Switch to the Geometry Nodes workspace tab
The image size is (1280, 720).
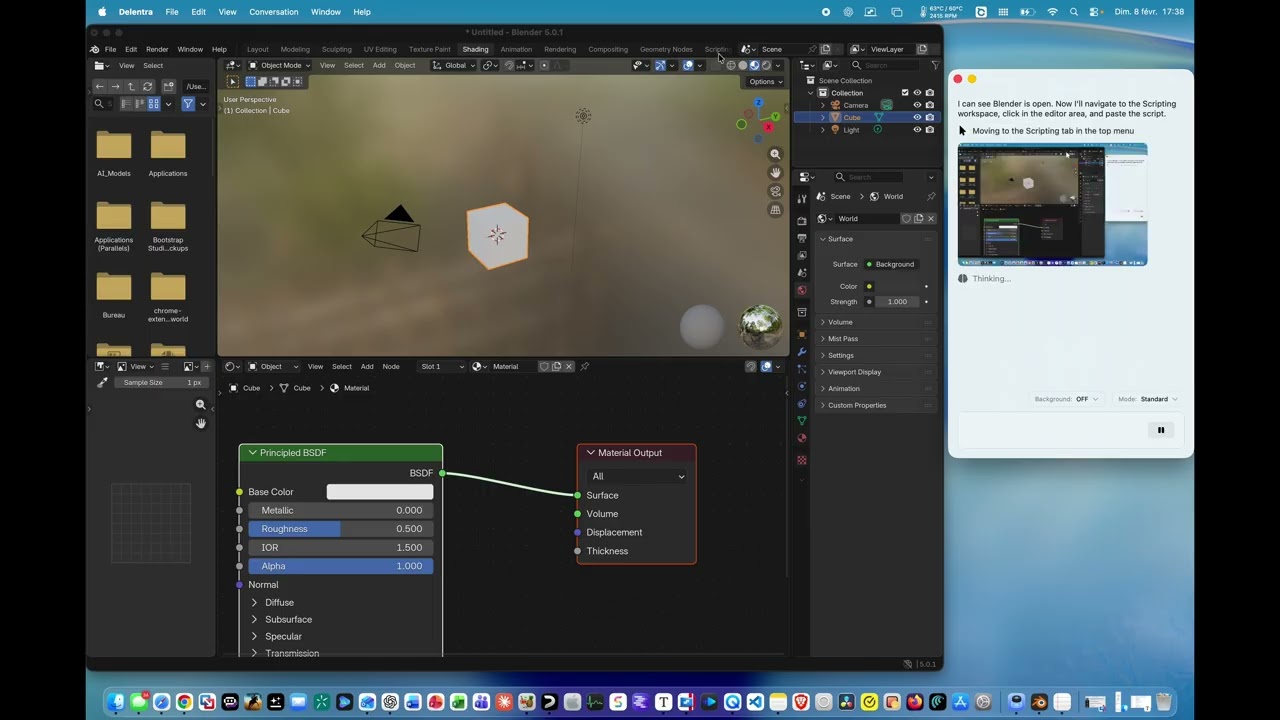[666, 49]
